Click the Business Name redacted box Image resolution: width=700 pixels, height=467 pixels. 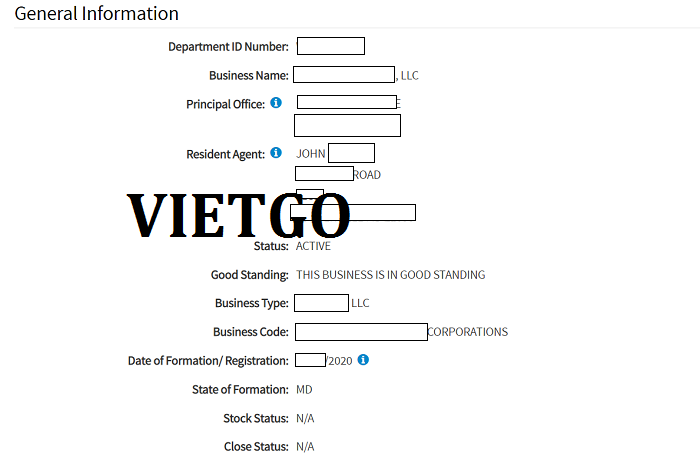(344, 75)
